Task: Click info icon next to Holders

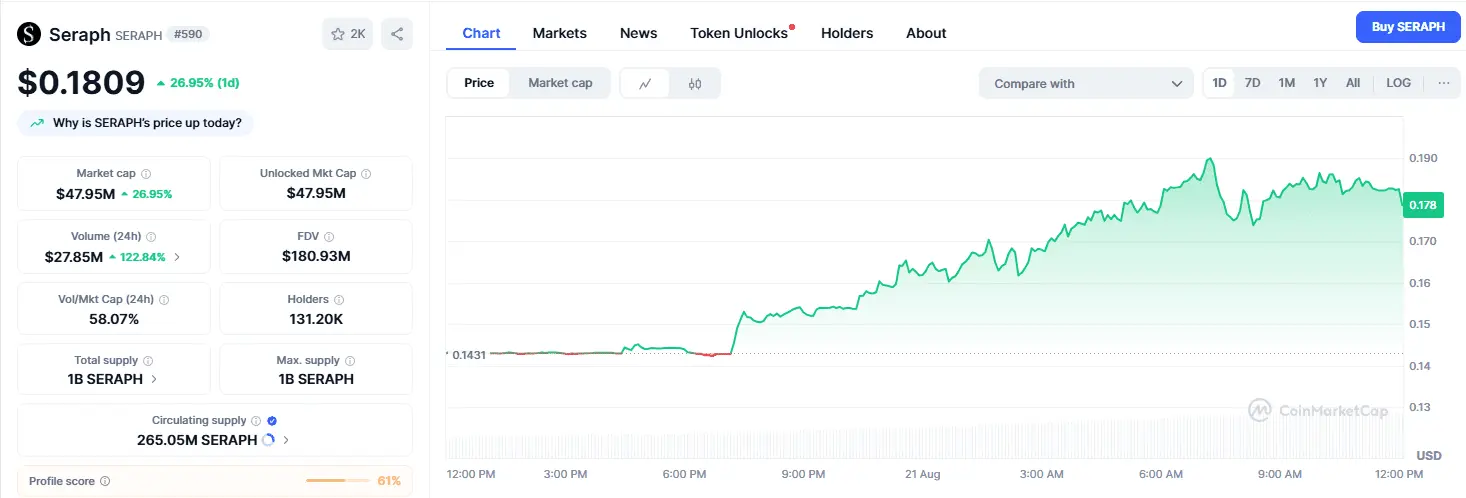Action: pyautogui.click(x=339, y=300)
